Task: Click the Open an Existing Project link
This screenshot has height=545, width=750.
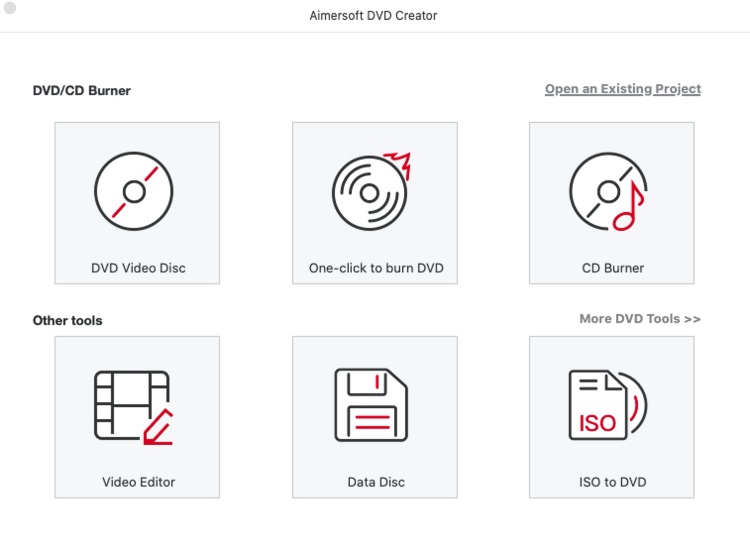Action: coord(623,89)
